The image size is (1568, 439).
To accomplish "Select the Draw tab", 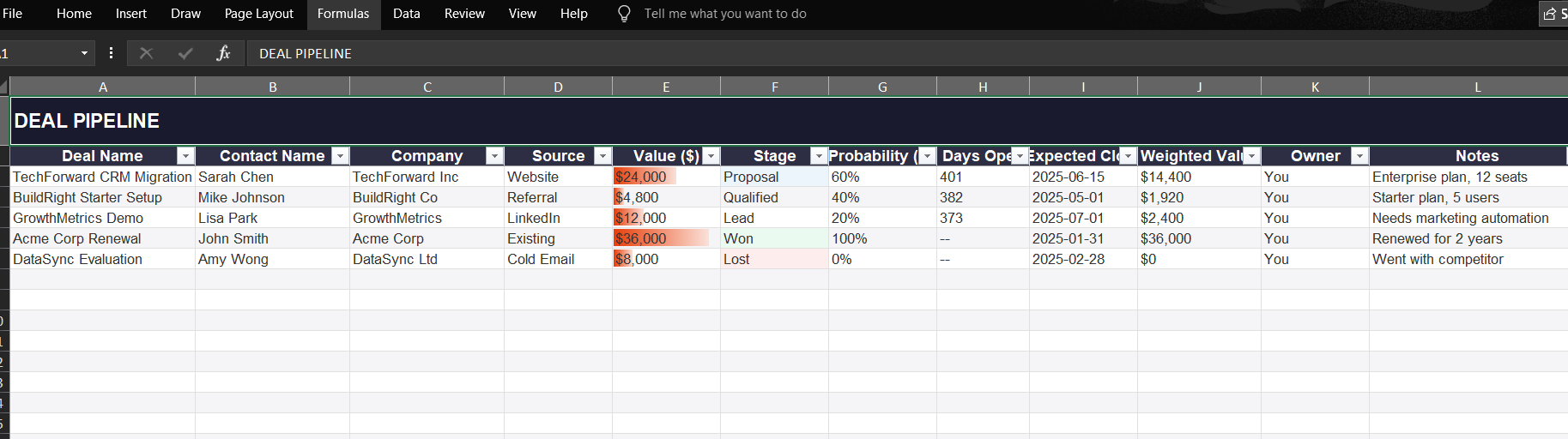I will click(x=185, y=14).
